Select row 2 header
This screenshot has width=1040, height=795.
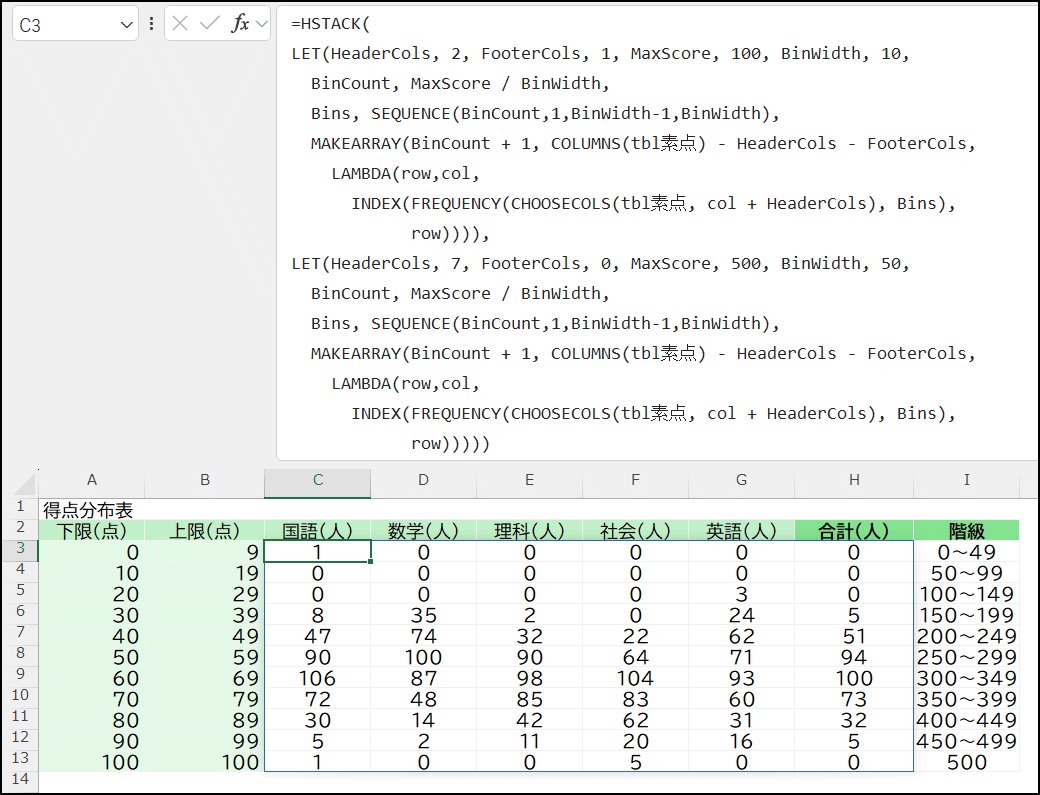20,528
